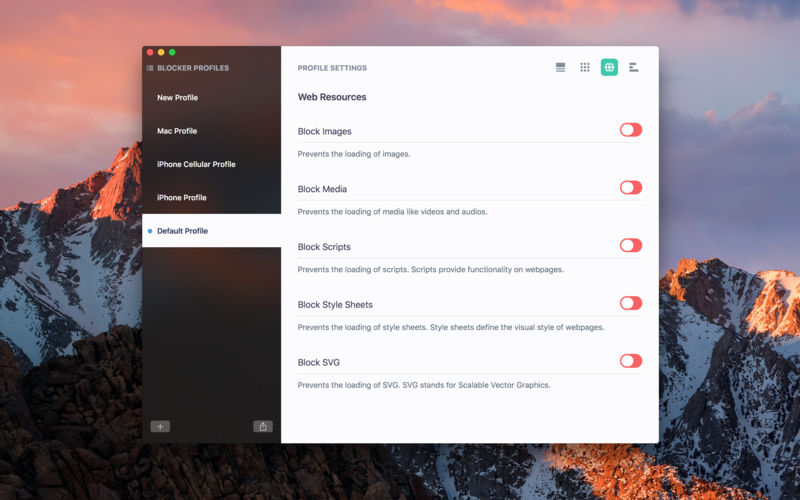Toggle the Block Media switch

tap(631, 188)
